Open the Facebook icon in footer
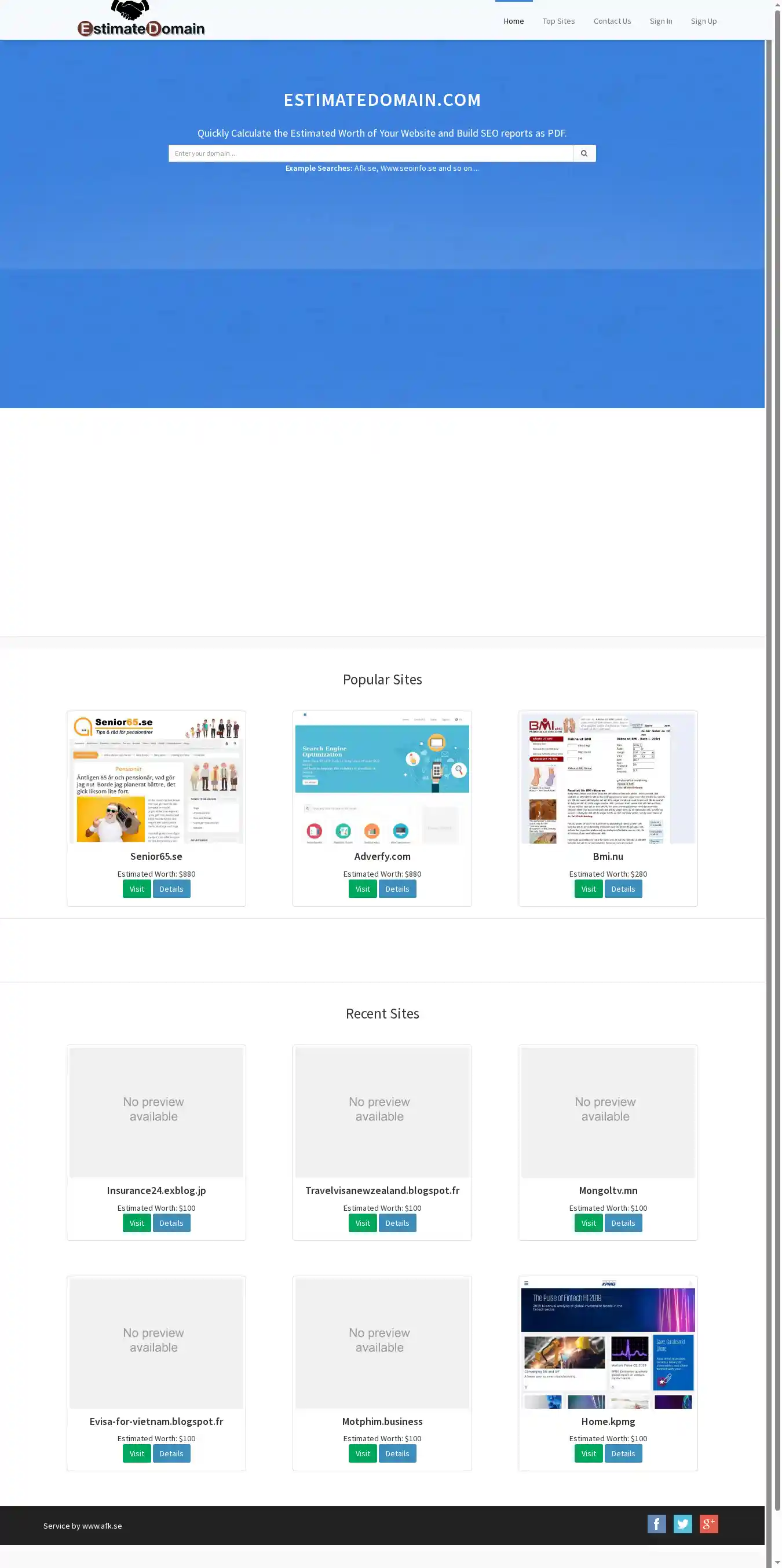This screenshot has height=1568, width=782. tap(656, 1523)
